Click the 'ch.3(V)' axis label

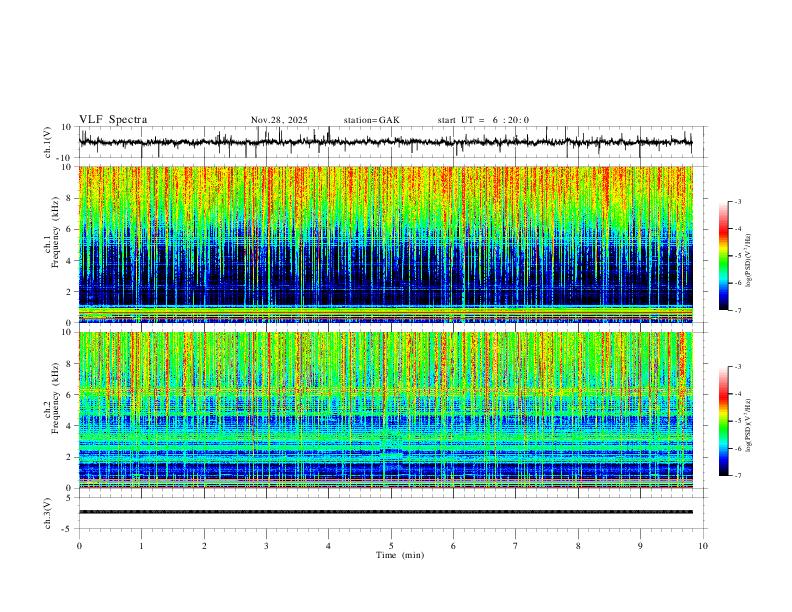[48, 514]
